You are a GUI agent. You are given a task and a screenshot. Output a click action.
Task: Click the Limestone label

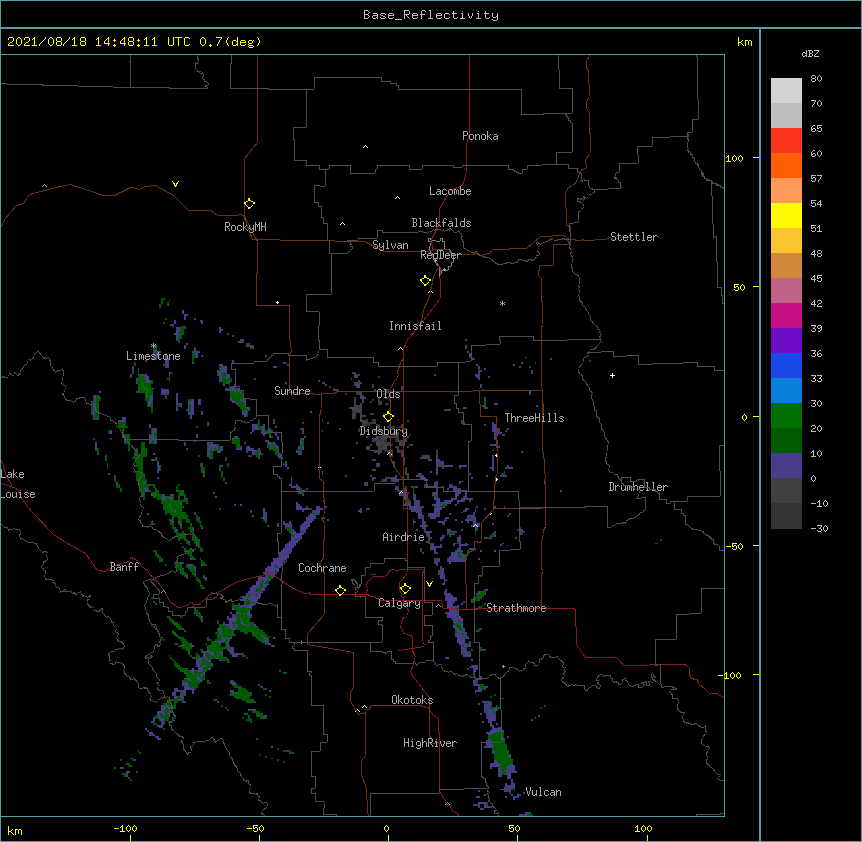[153, 356]
